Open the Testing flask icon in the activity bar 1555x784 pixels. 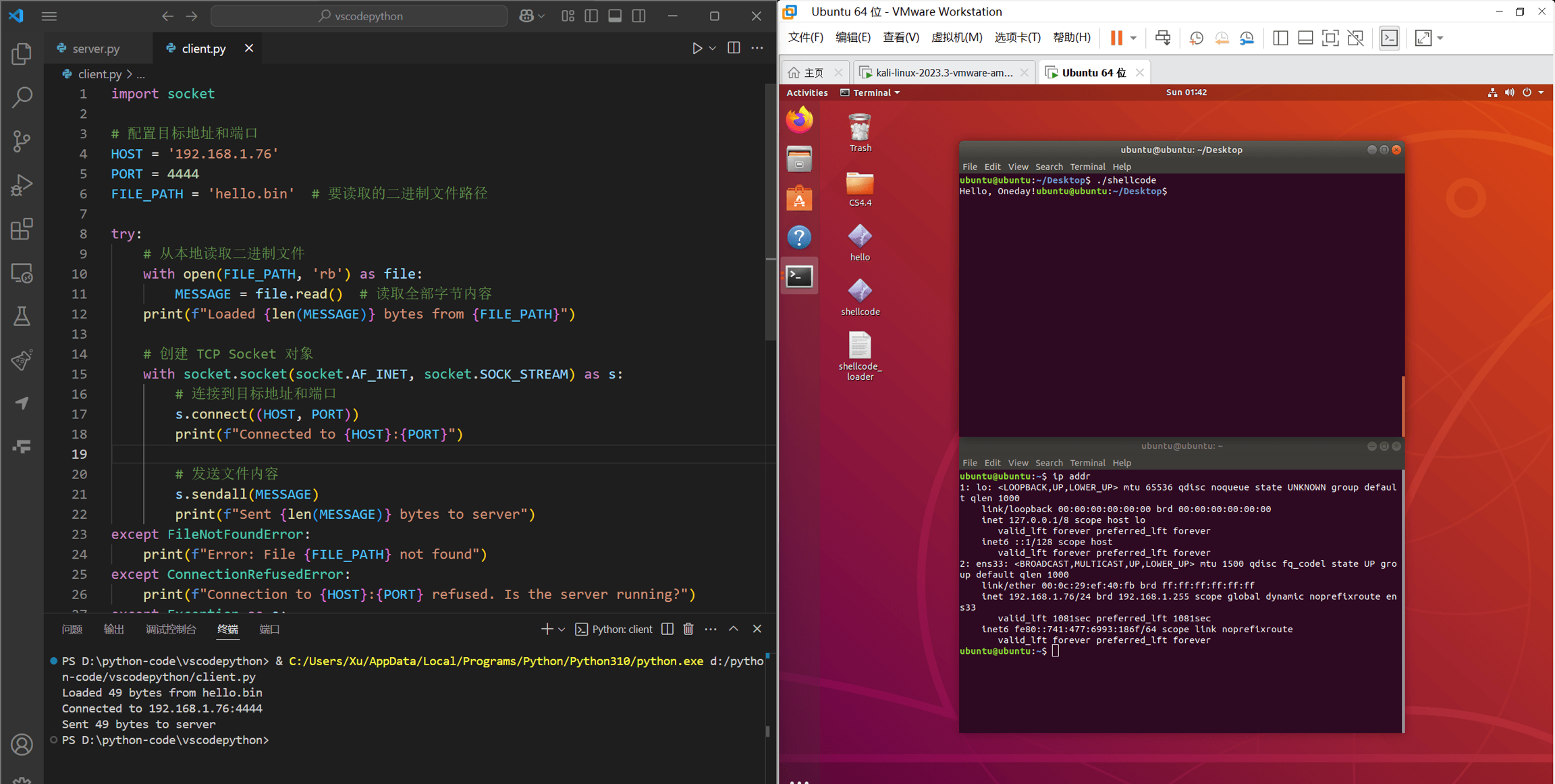[x=22, y=316]
